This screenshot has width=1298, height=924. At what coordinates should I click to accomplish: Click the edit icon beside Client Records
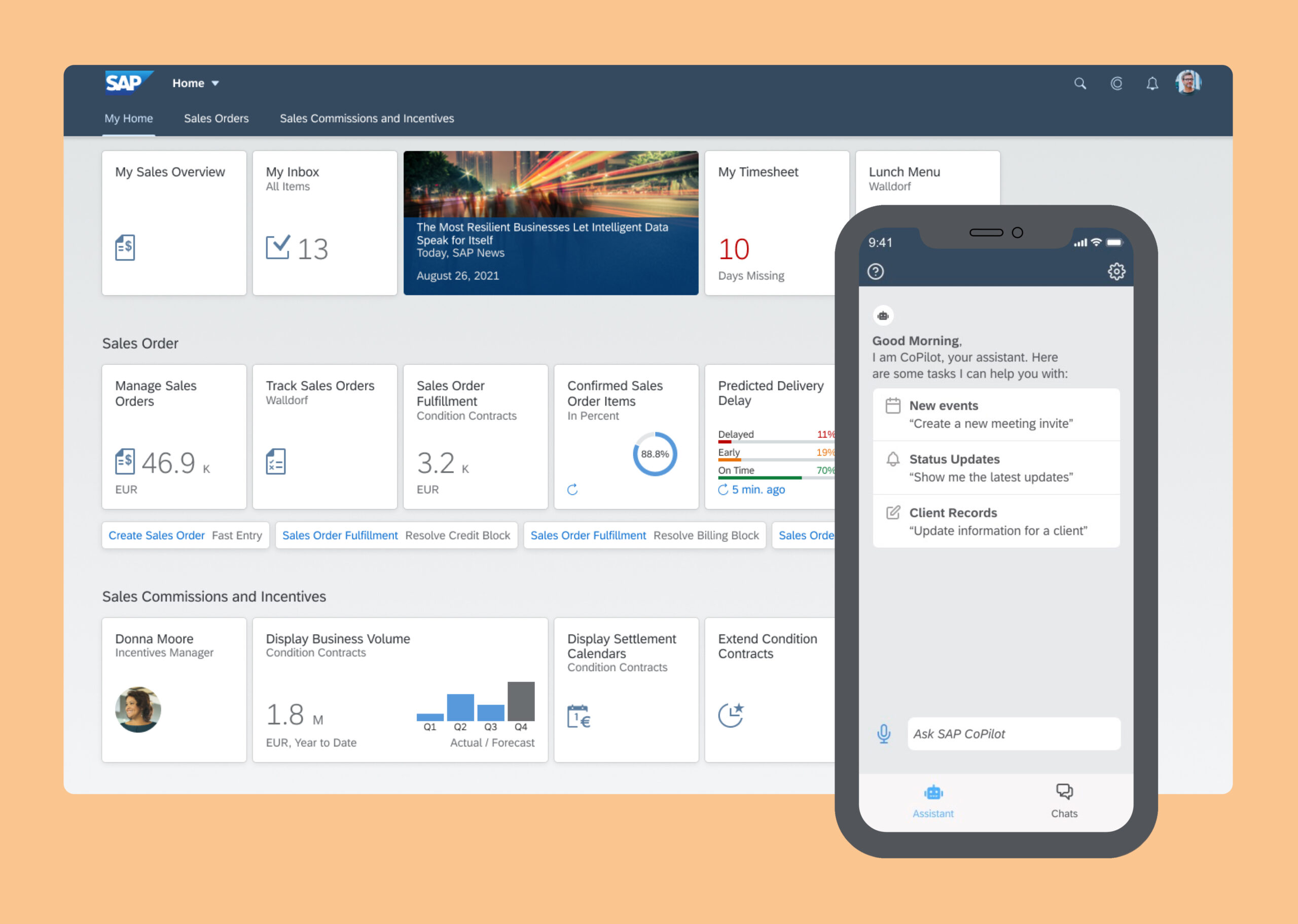point(893,512)
